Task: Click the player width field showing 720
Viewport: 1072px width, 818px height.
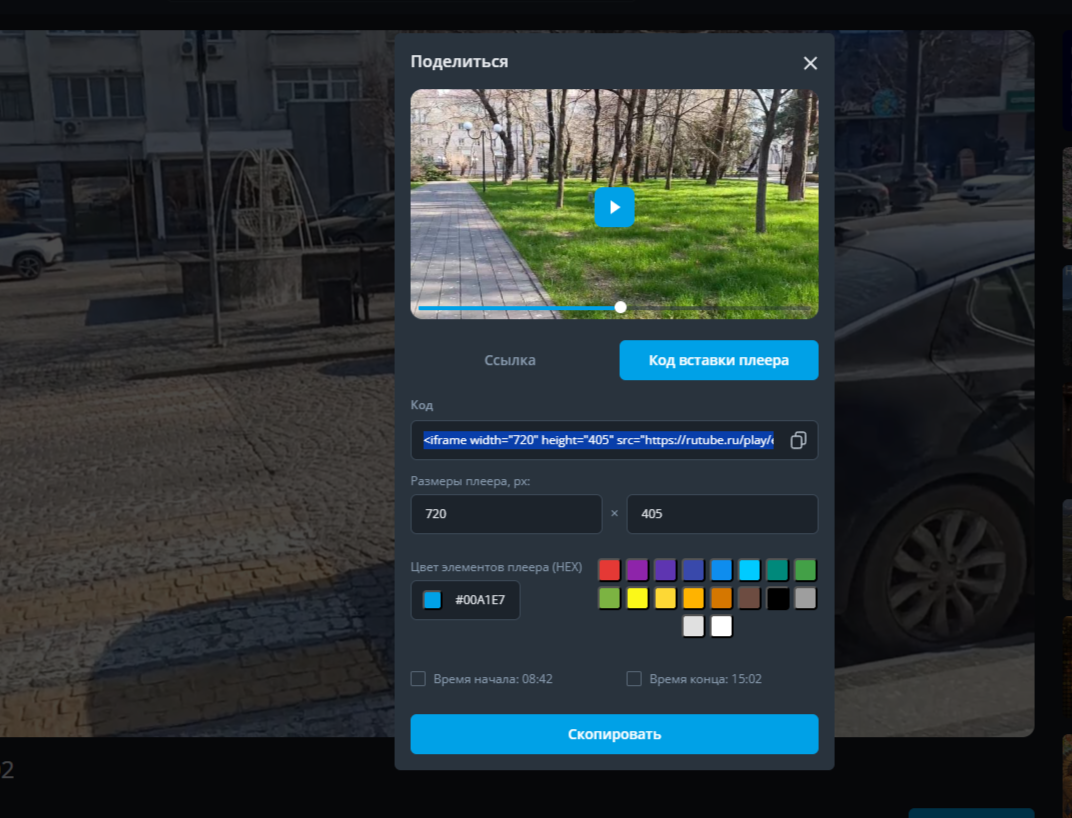Action: click(x=506, y=514)
